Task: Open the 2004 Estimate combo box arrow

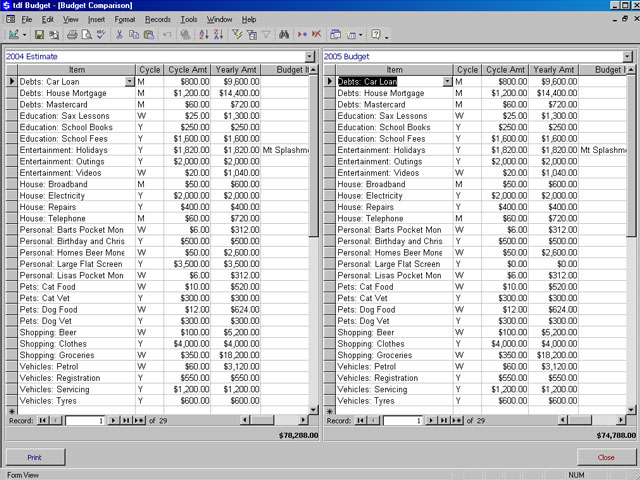Action: click(310, 56)
